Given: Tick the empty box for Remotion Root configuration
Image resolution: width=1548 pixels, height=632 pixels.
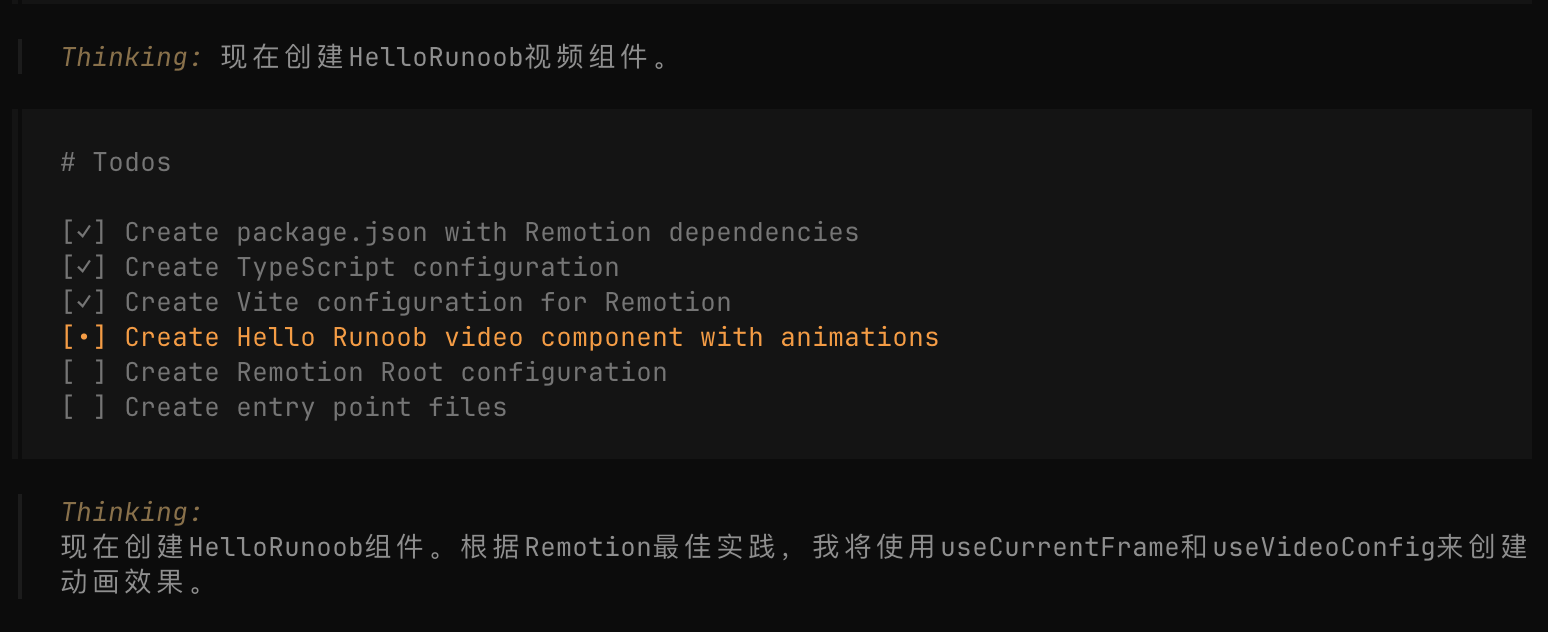Looking at the screenshot, I should 83,373.
